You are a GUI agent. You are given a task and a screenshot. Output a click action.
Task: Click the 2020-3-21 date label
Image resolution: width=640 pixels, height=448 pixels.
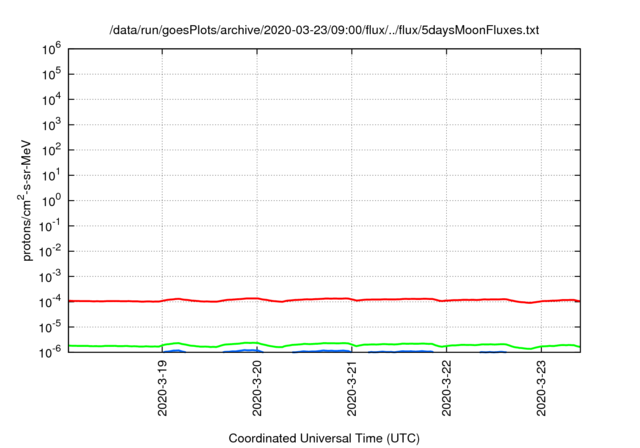[351, 388]
